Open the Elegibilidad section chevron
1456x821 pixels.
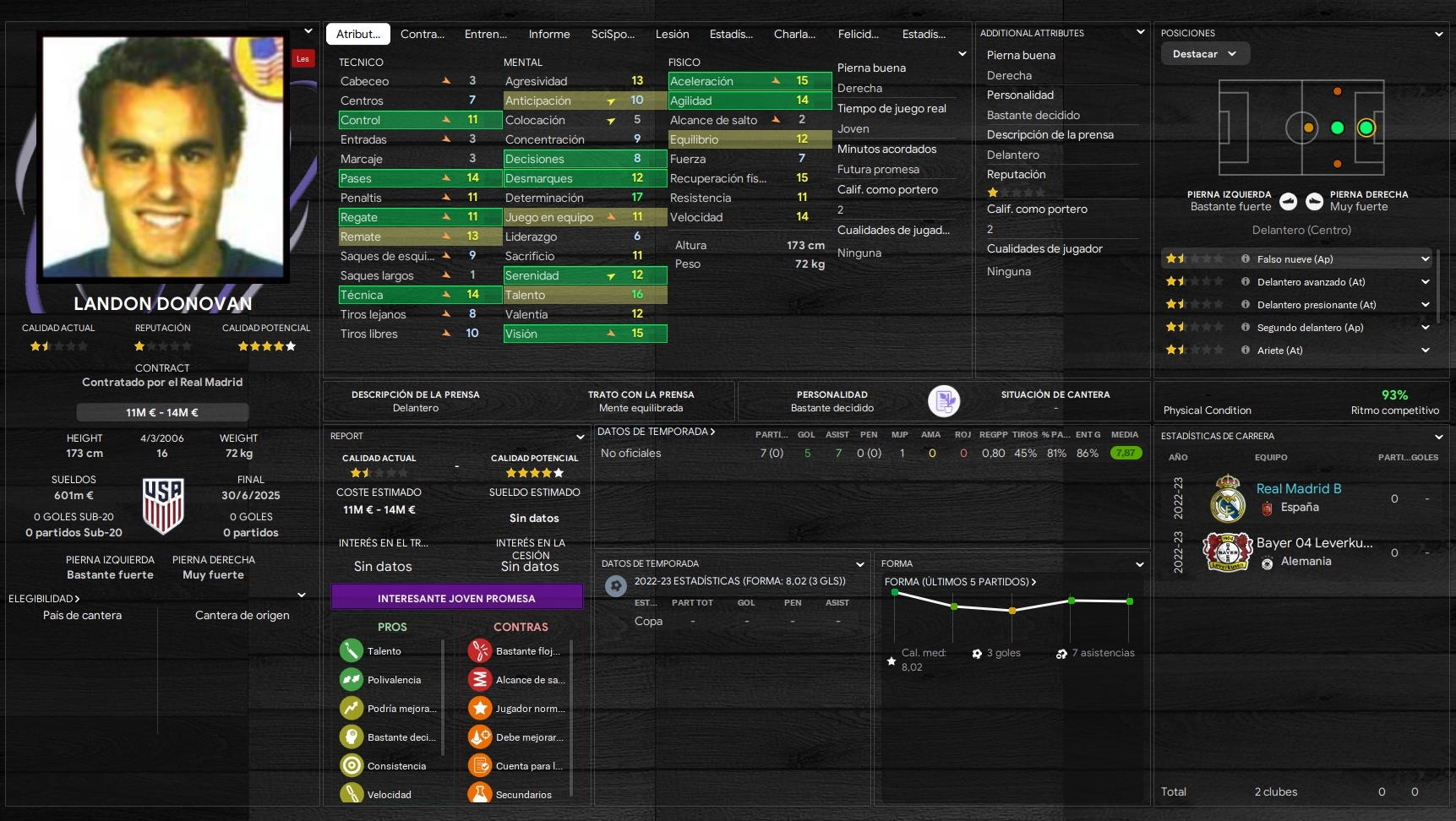(302, 595)
